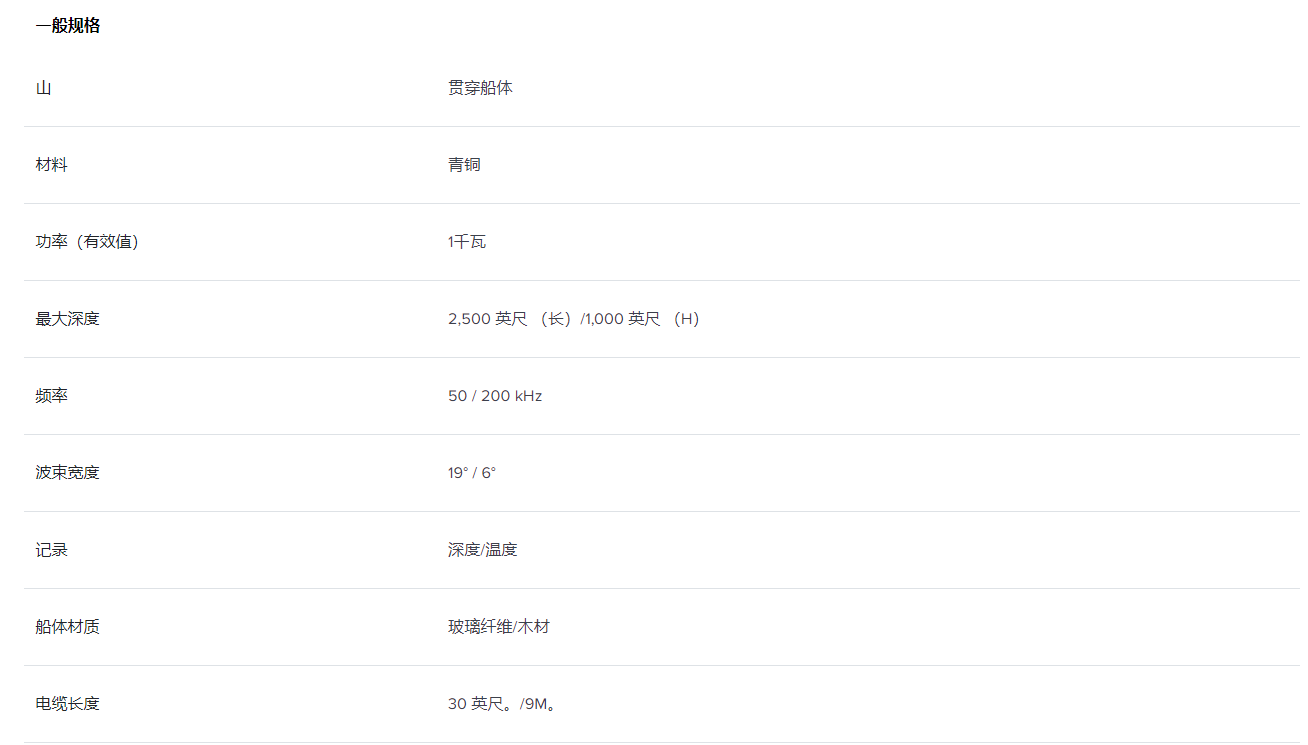The height and width of the screenshot is (745, 1308).
Task: Select the 青铜 material value
Action: [464, 165]
